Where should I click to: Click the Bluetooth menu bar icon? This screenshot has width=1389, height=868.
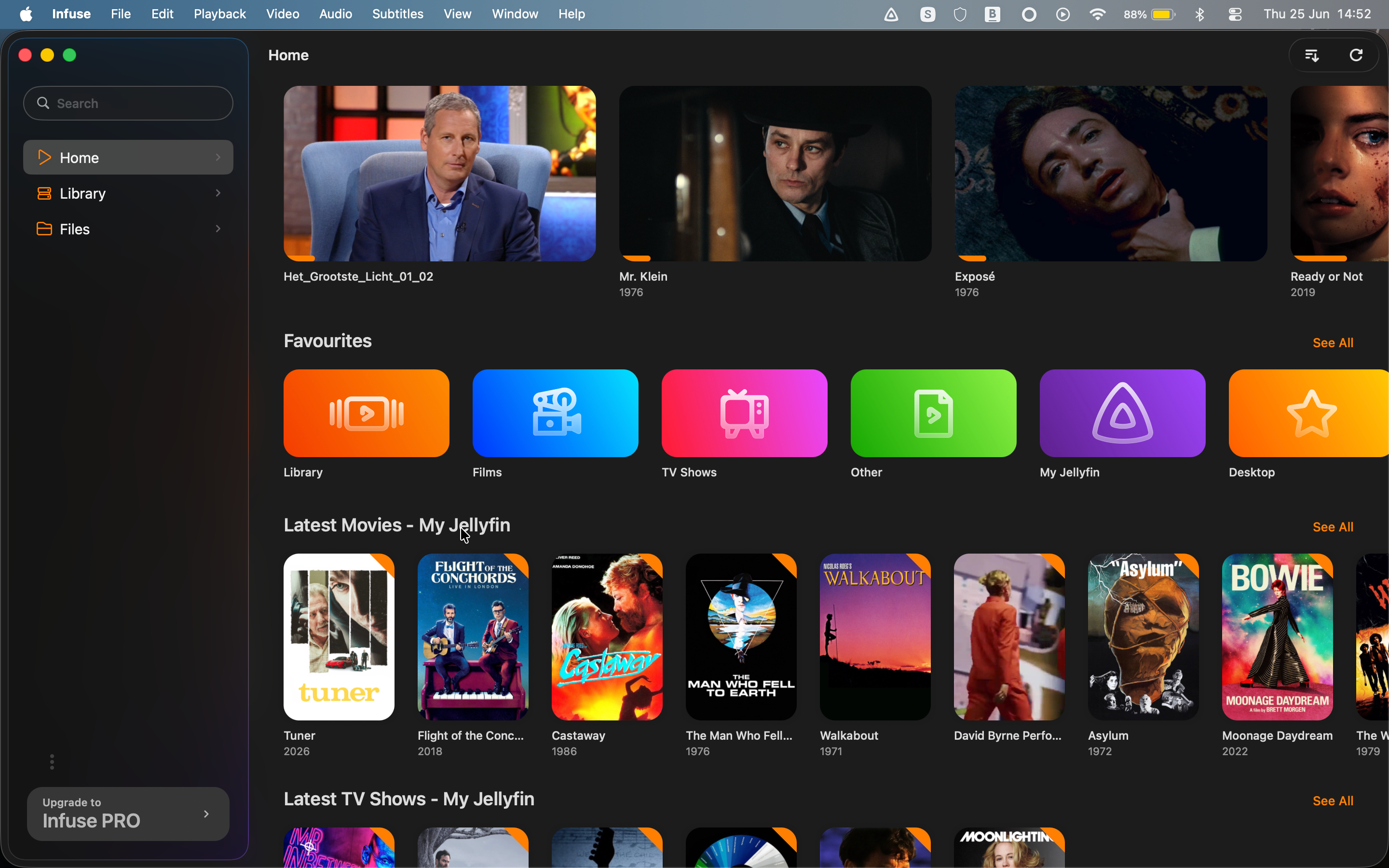(x=1199, y=14)
